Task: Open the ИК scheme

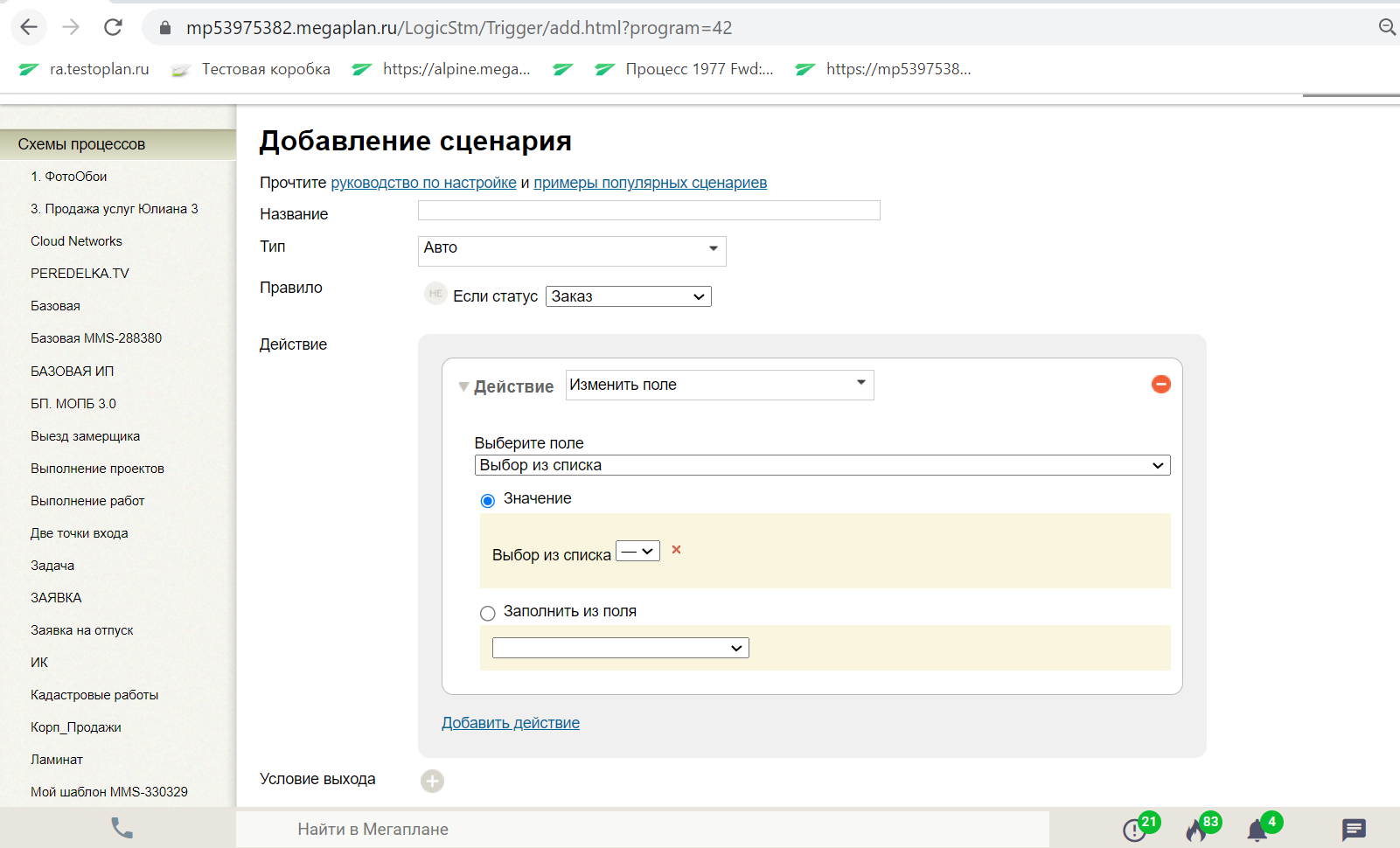Action: (x=39, y=663)
